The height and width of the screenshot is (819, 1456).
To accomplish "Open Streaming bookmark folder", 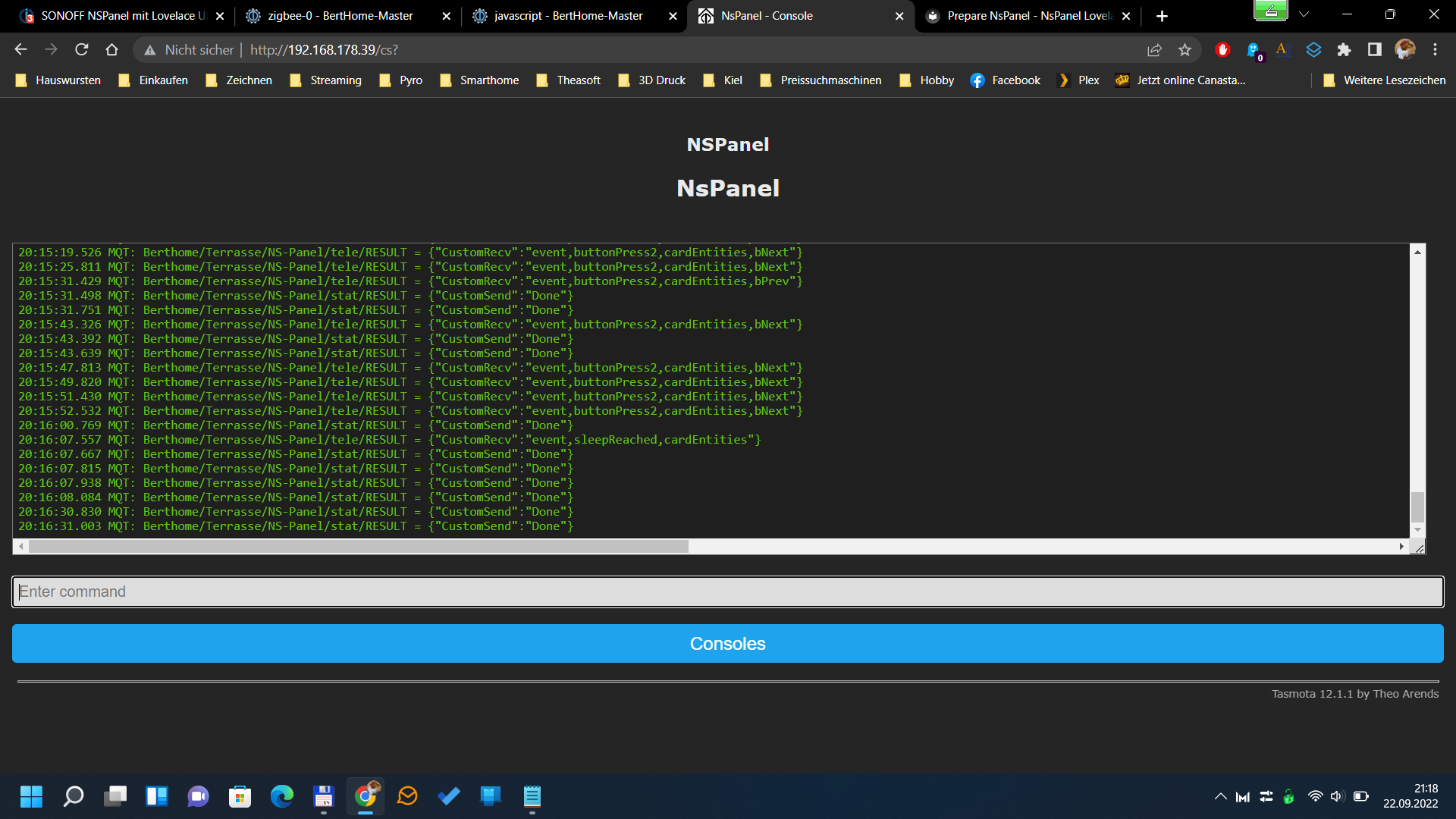I will [325, 80].
